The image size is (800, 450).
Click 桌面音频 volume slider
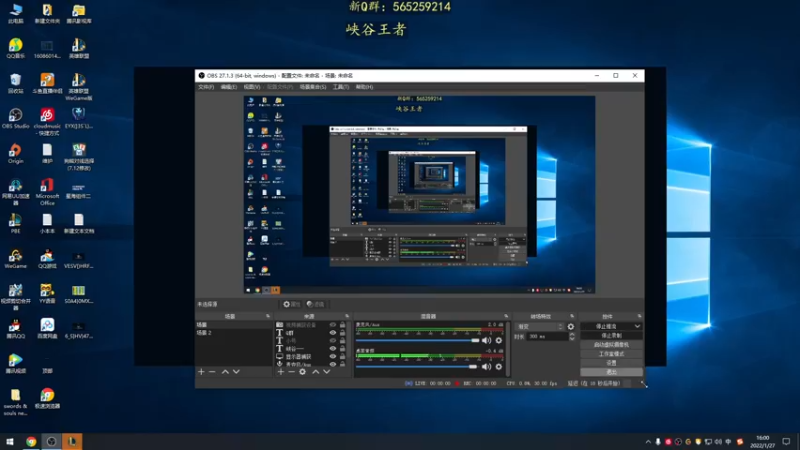pos(416,366)
